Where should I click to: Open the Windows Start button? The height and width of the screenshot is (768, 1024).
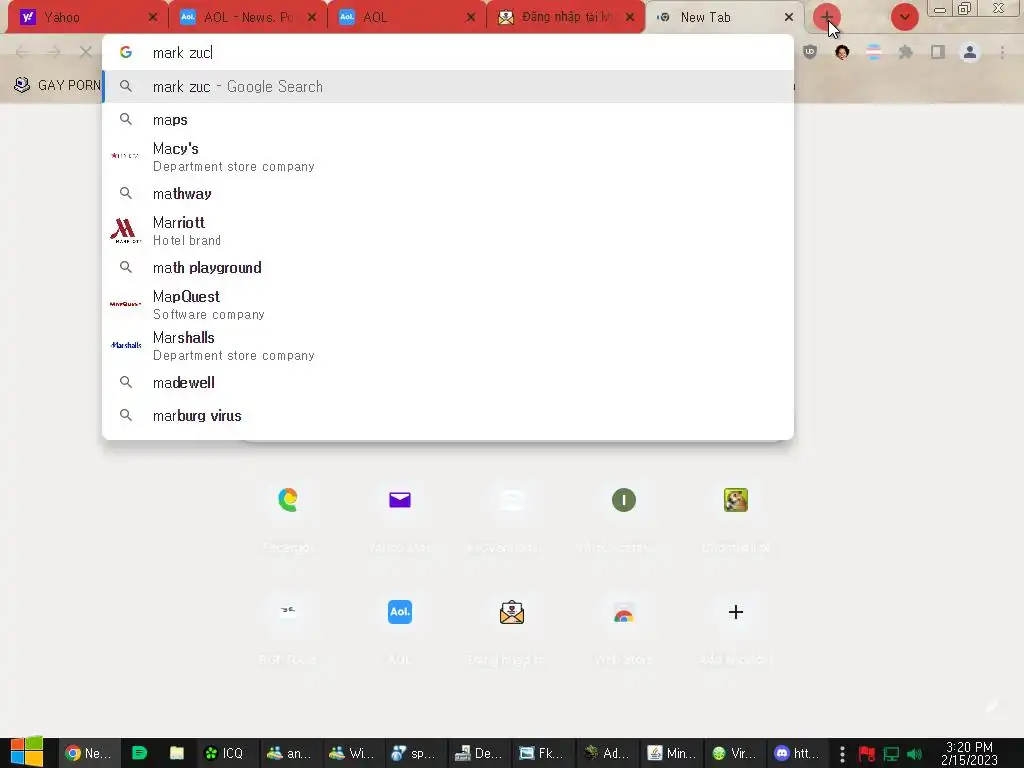tap(26, 753)
